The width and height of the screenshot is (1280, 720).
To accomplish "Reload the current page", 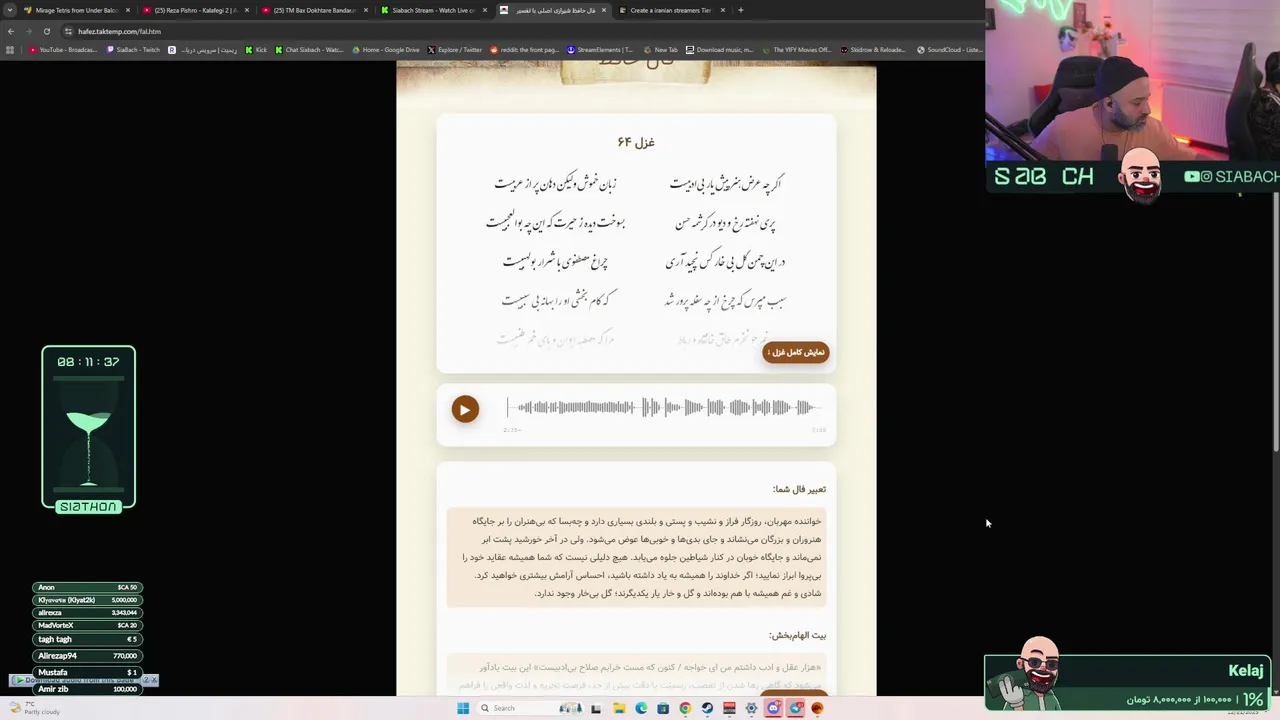I will click(46, 31).
